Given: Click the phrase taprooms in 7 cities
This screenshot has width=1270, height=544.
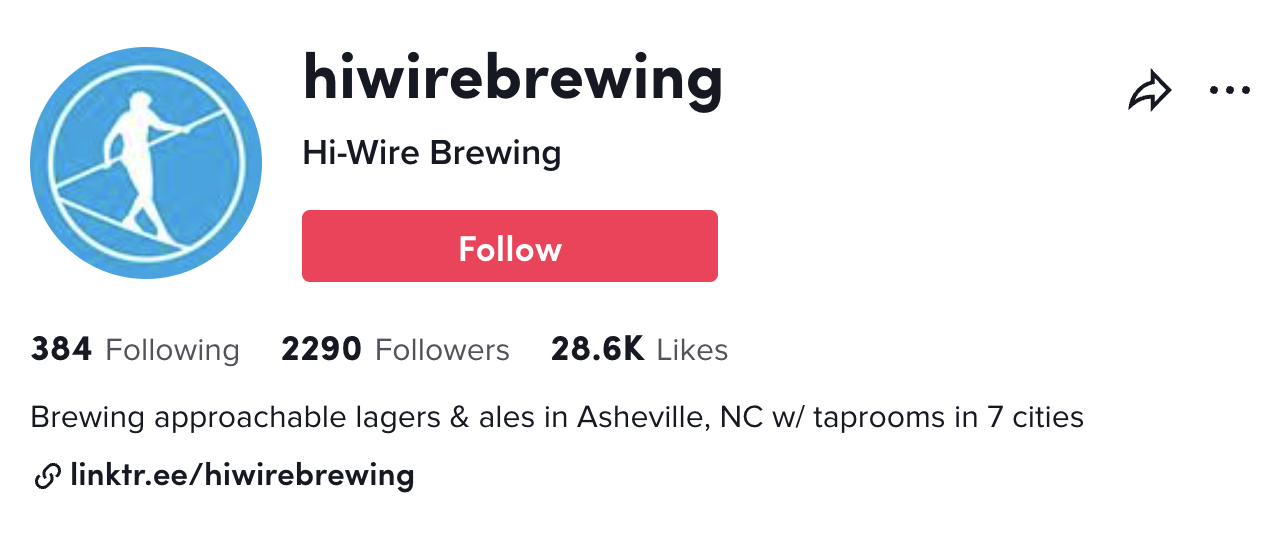Looking at the screenshot, I should (948, 416).
